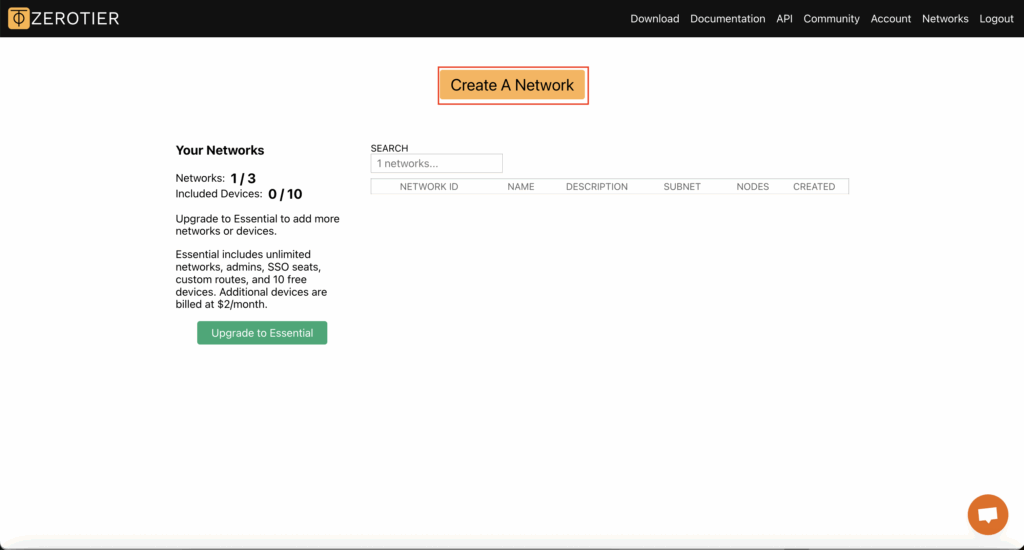Sort the table by Name column
Screen dimensions: 1024x550
(520, 187)
